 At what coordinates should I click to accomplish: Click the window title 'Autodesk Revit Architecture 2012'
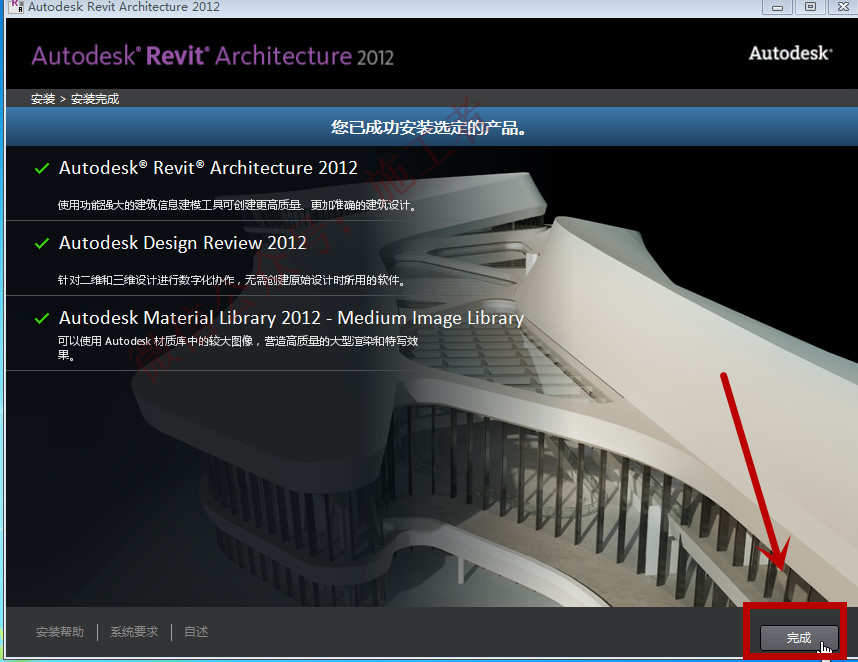click(x=124, y=7)
